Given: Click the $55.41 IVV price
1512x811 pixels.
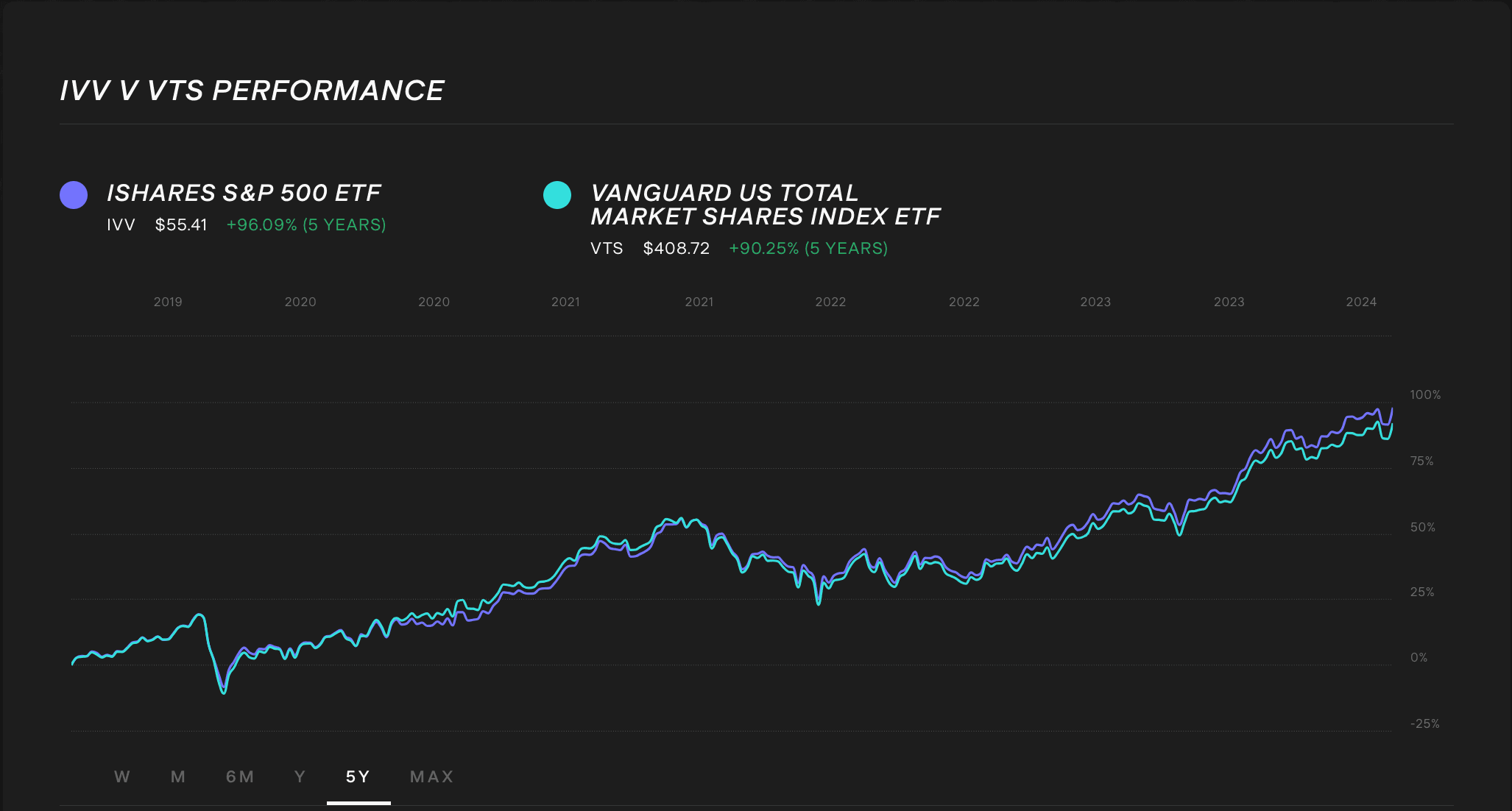Looking at the screenshot, I should tap(181, 224).
